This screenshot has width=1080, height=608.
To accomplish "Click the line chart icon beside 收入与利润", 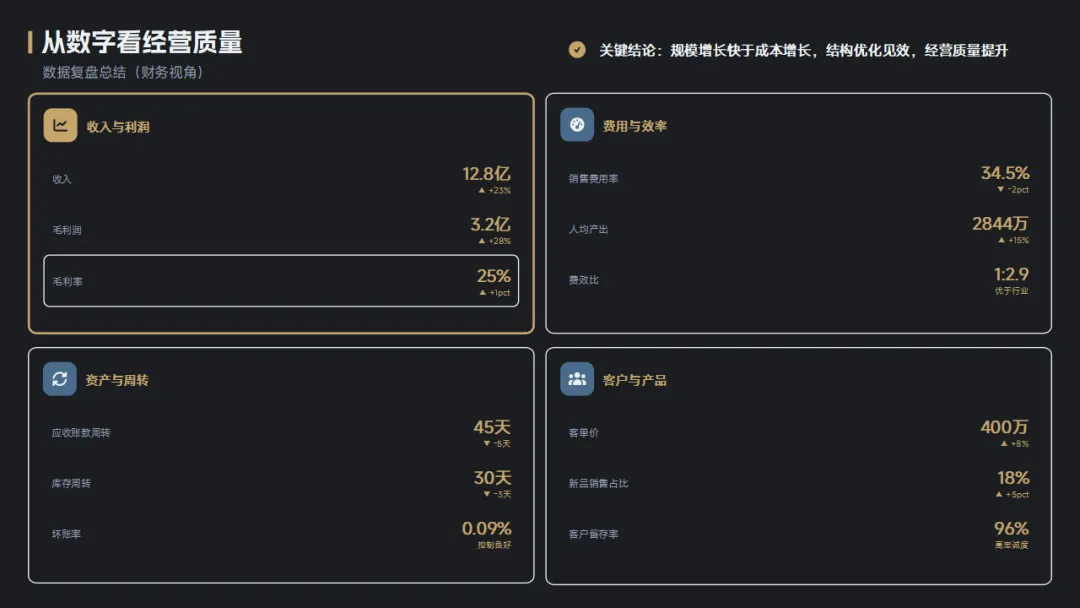I will tap(60, 126).
